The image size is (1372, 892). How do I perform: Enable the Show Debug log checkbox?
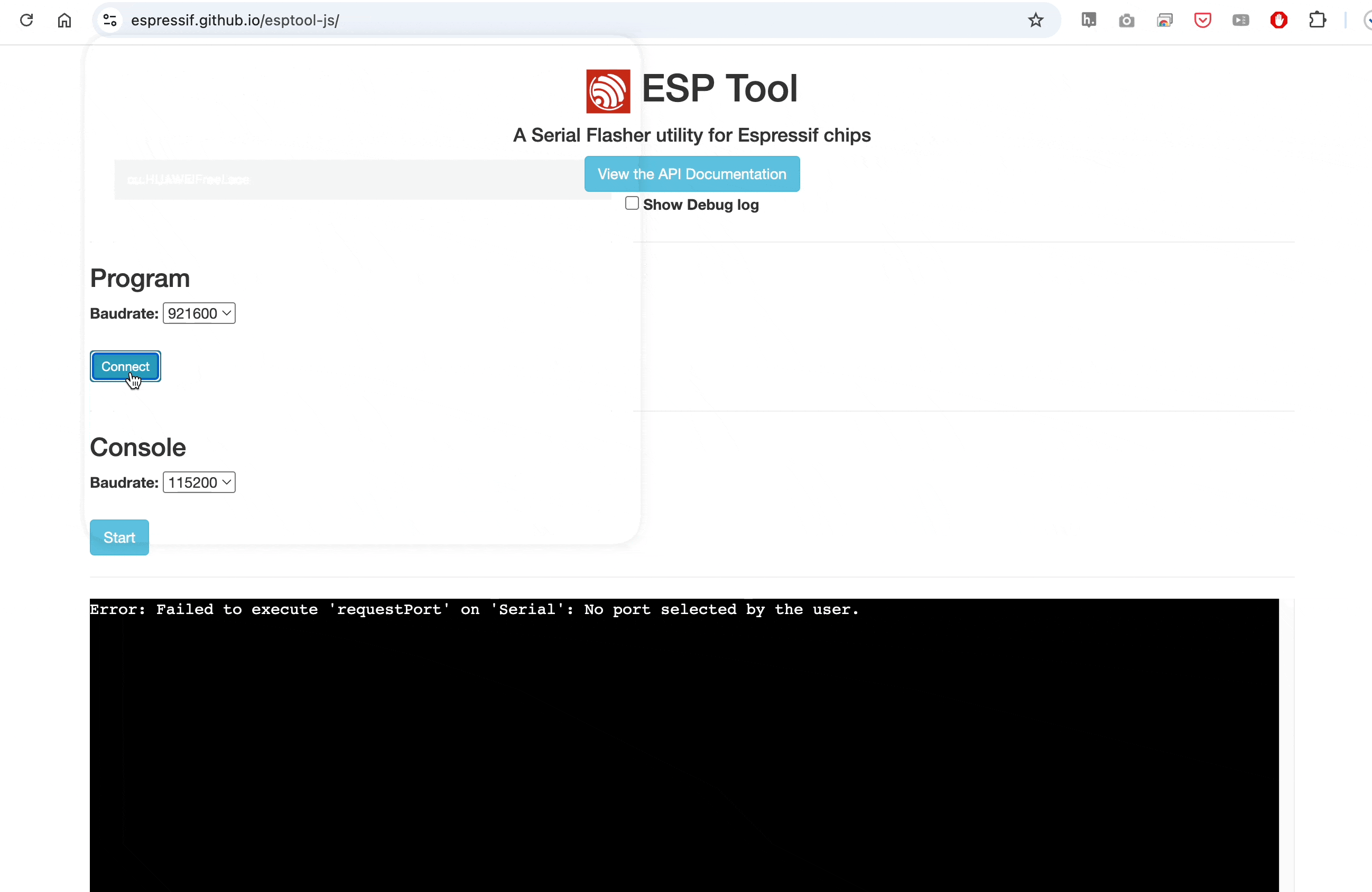pyautogui.click(x=632, y=203)
